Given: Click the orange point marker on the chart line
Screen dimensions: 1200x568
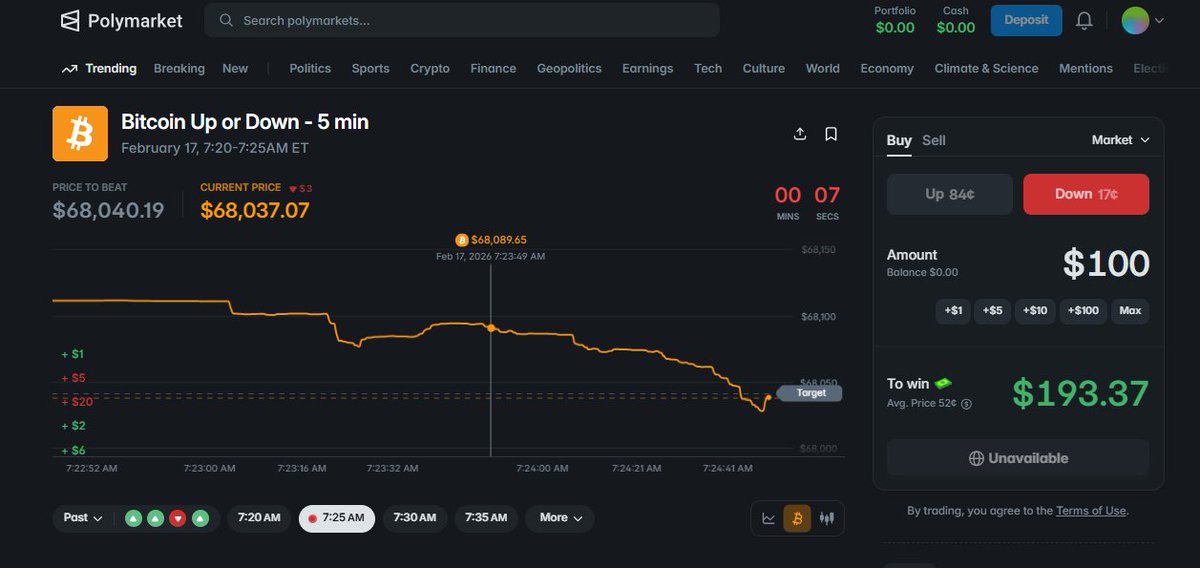Looking at the screenshot, I should tap(491, 327).
